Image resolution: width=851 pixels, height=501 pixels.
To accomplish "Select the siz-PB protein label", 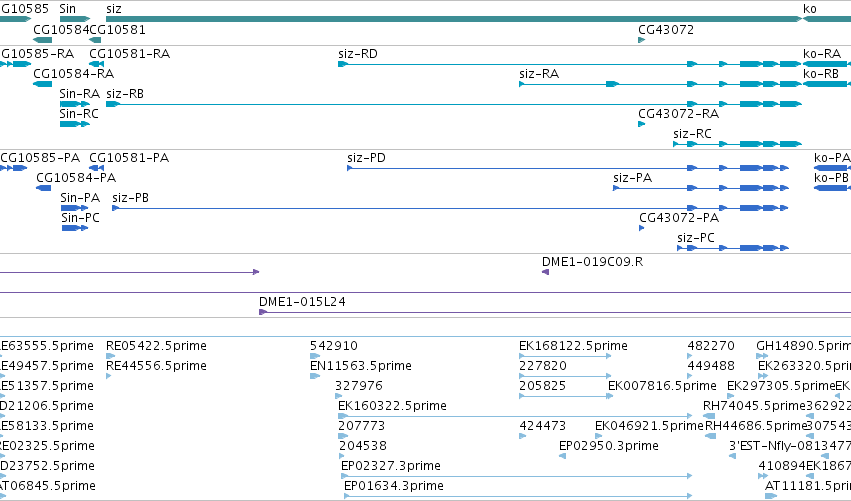I will pyautogui.click(x=130, y=198).
